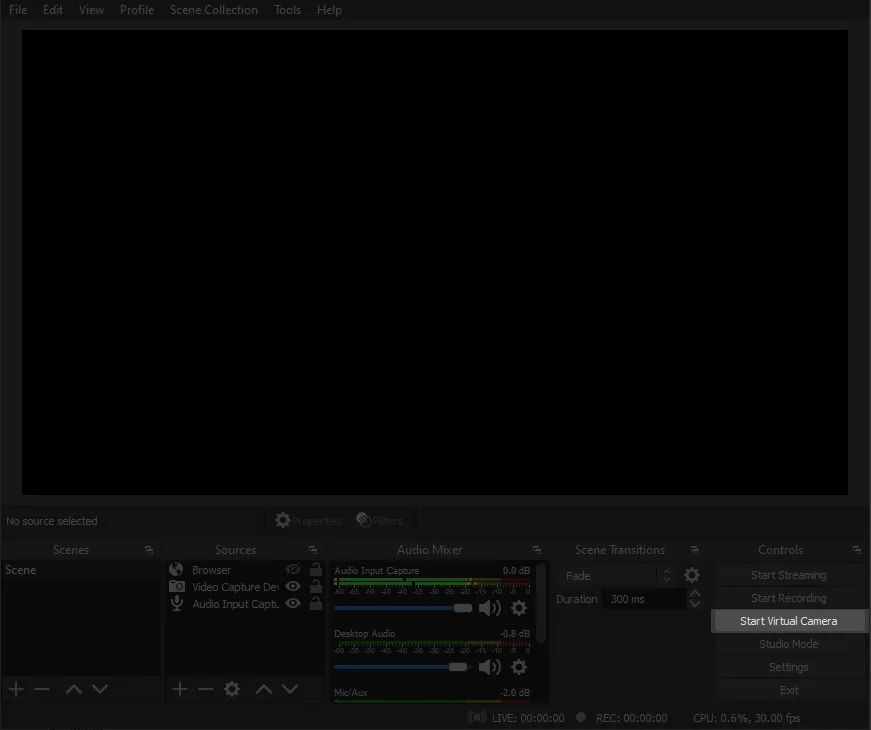Image resolution: width=871 pixels, height=730 pixels.
Task: Open transition properties gear icon
Action: 692,575
